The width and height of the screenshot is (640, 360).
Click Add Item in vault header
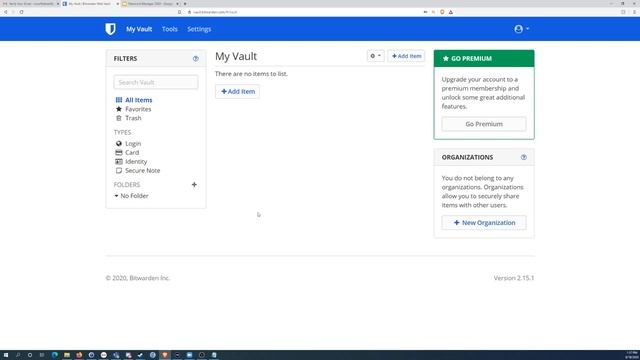tap(407, 56)
